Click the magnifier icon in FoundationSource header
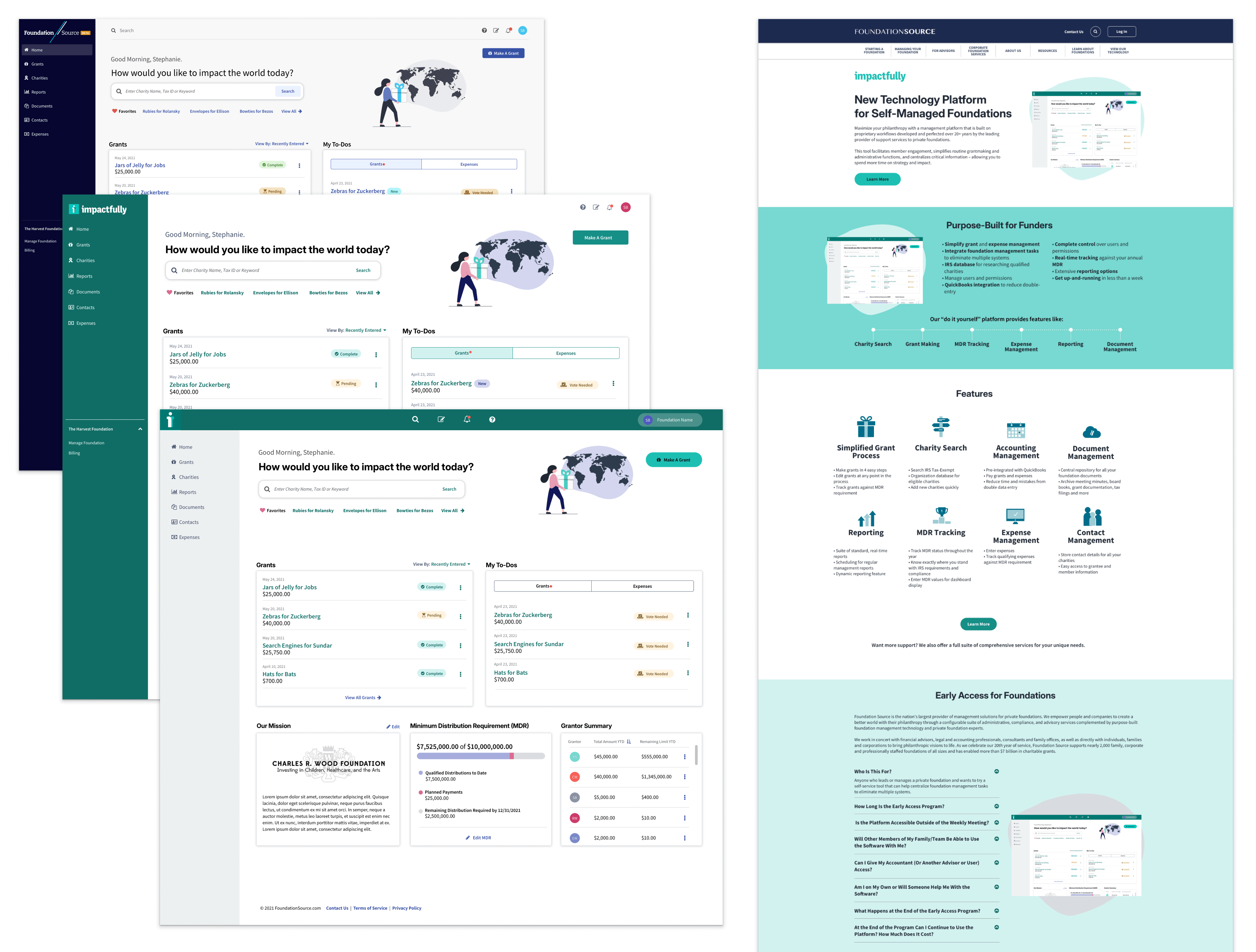Image resolution: width=1256 pixels, height=952 pixels. click(1095, 32)
